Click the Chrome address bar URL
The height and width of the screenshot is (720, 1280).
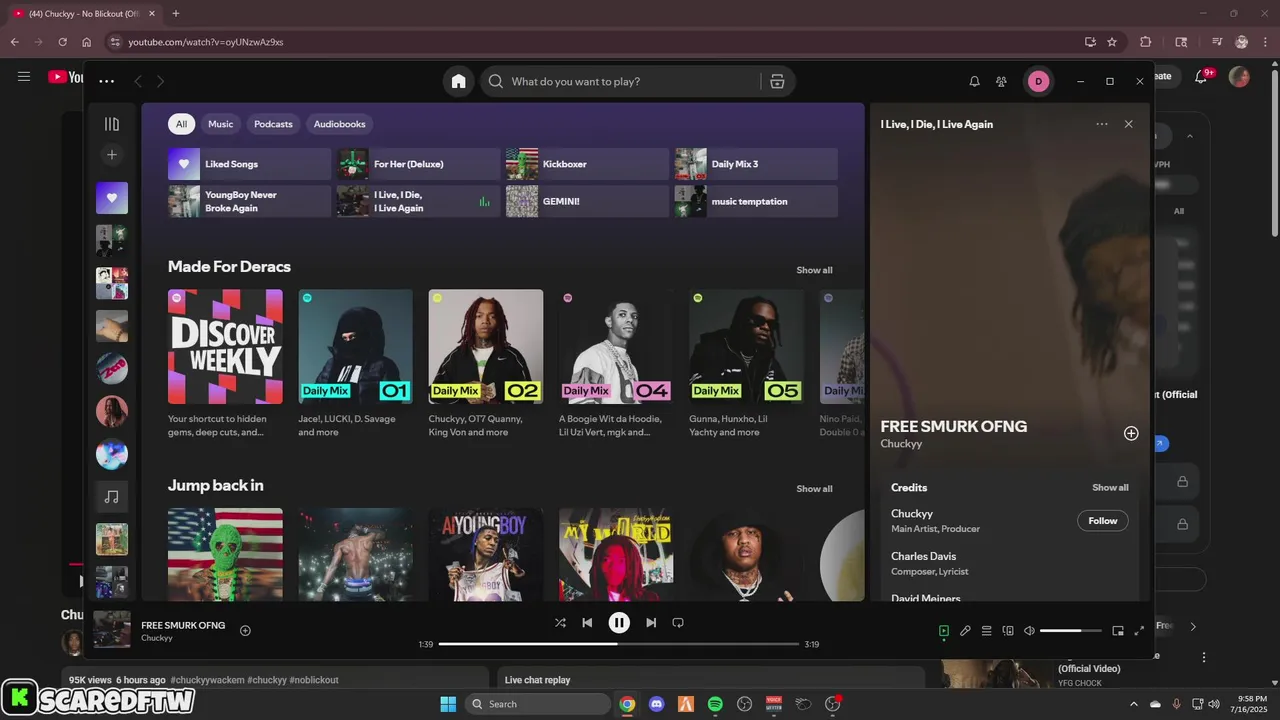(205, 42)
